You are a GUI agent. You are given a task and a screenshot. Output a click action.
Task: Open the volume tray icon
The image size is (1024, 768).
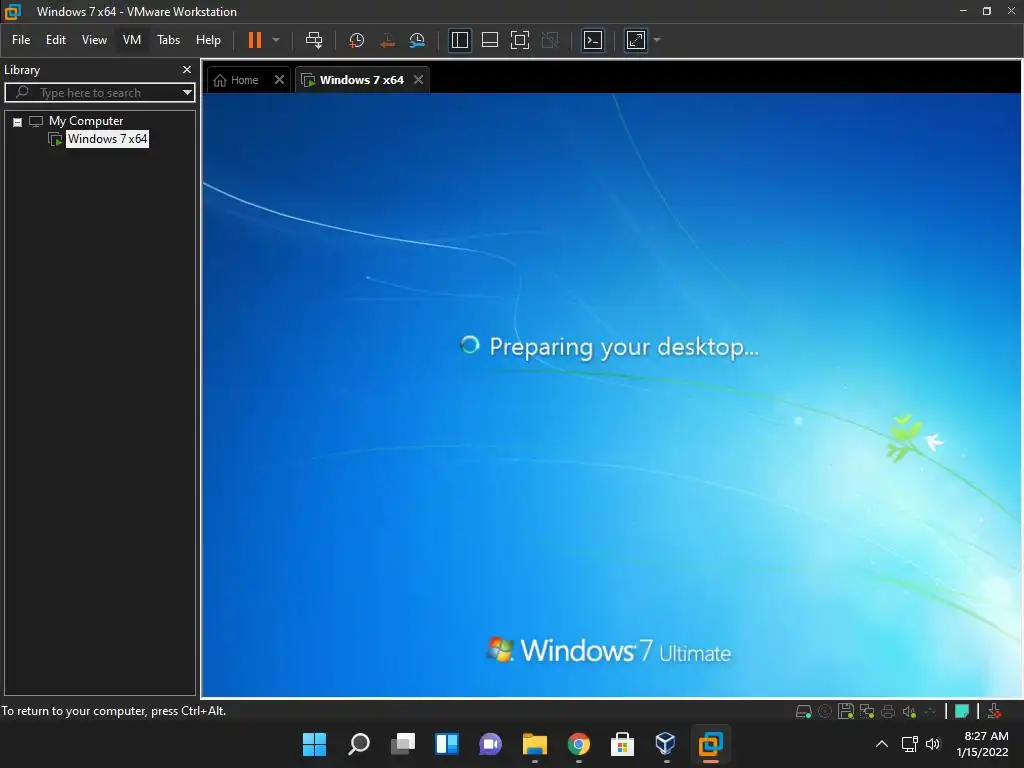click(933, 744)
